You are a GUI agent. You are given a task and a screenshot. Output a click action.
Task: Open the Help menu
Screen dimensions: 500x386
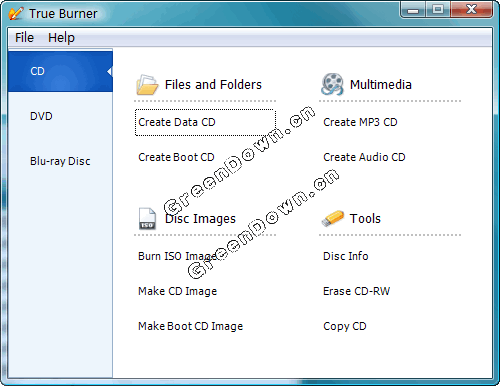[x=61, y=37]
